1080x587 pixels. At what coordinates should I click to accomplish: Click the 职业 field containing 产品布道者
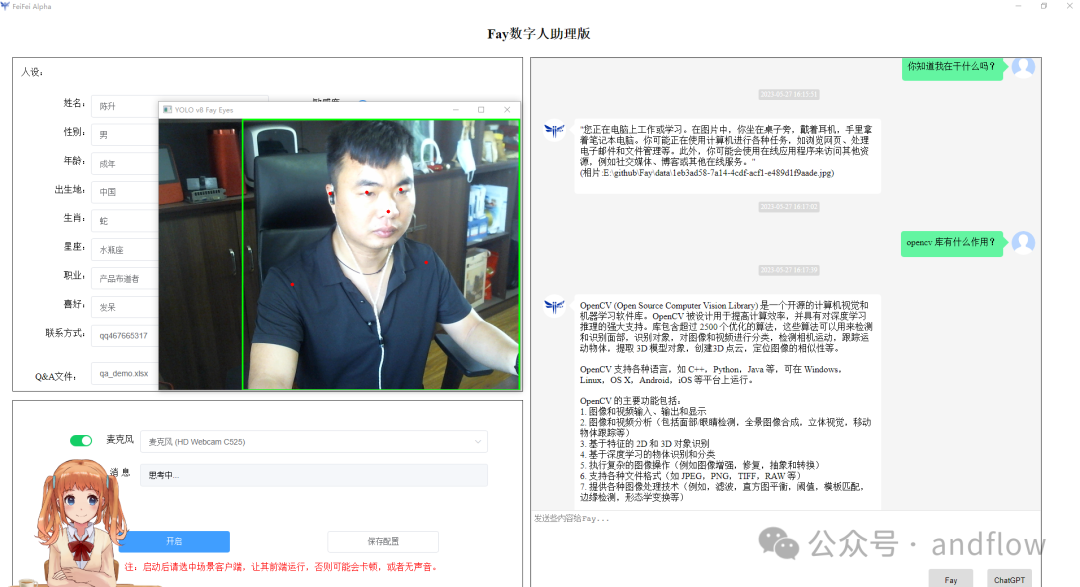tap(125, 278)
